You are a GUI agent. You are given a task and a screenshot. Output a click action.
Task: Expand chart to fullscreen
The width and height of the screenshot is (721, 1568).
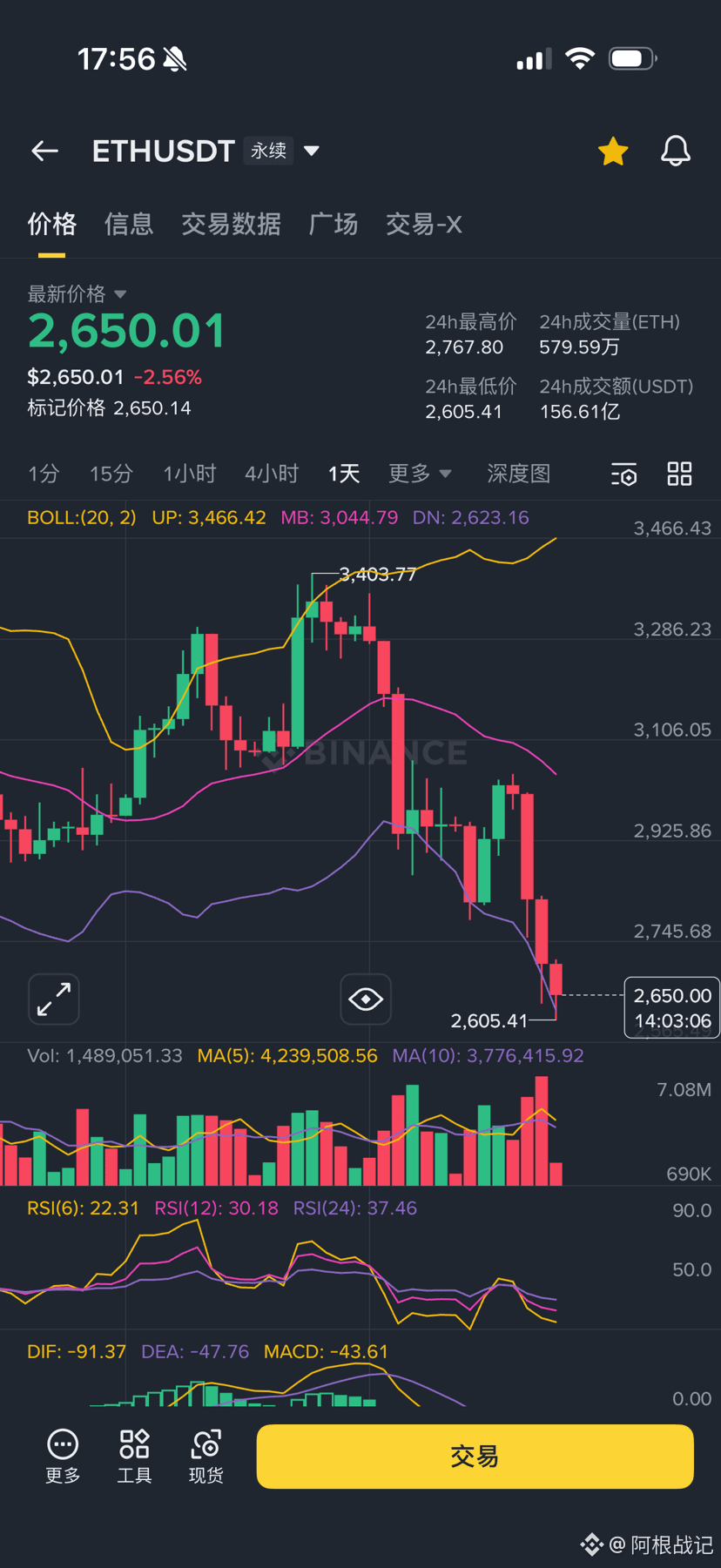(x=54, y=999)
